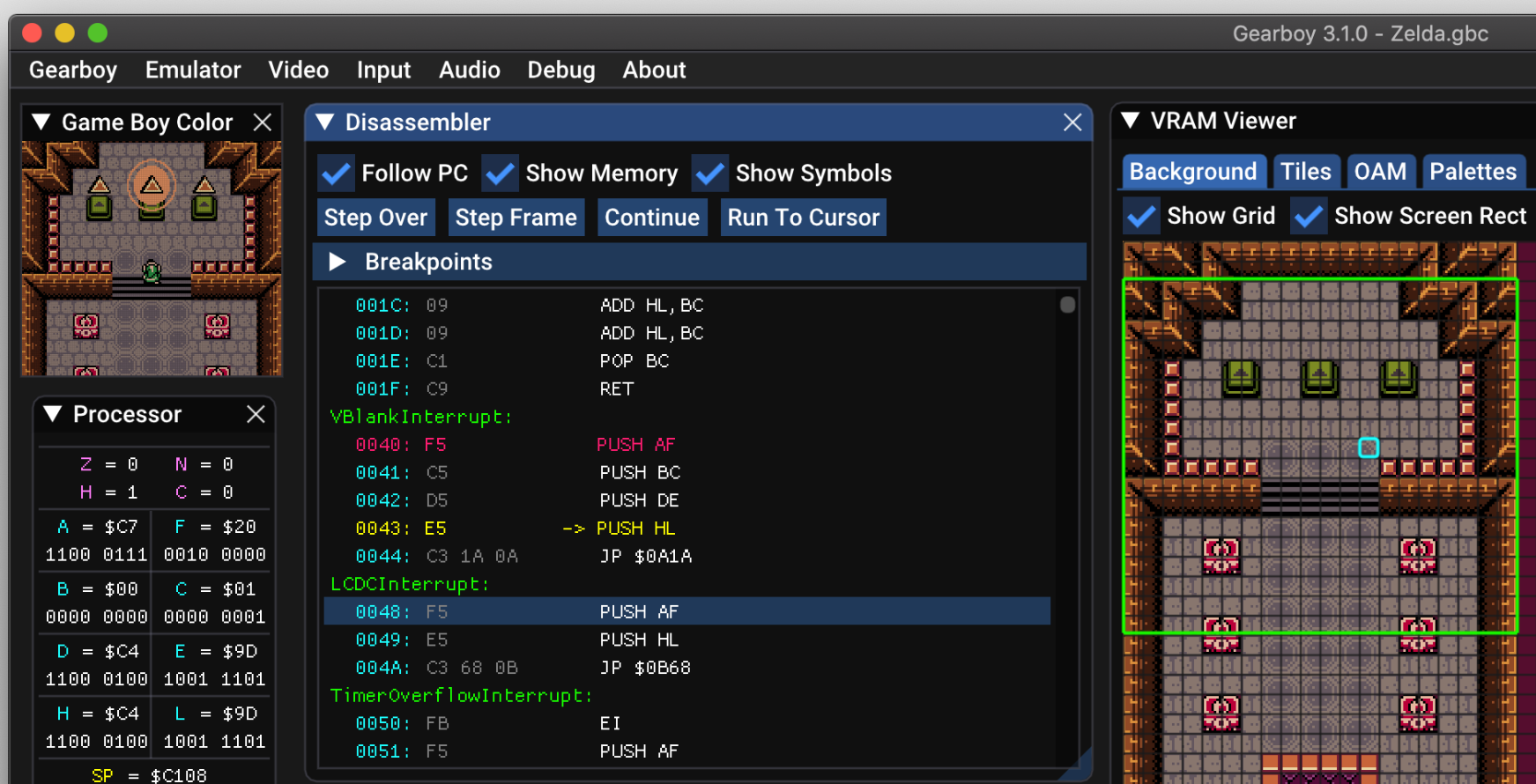Switch to the Palettes tab
This screenshot has height=784, width=1536.
[x=1473, y=172]
